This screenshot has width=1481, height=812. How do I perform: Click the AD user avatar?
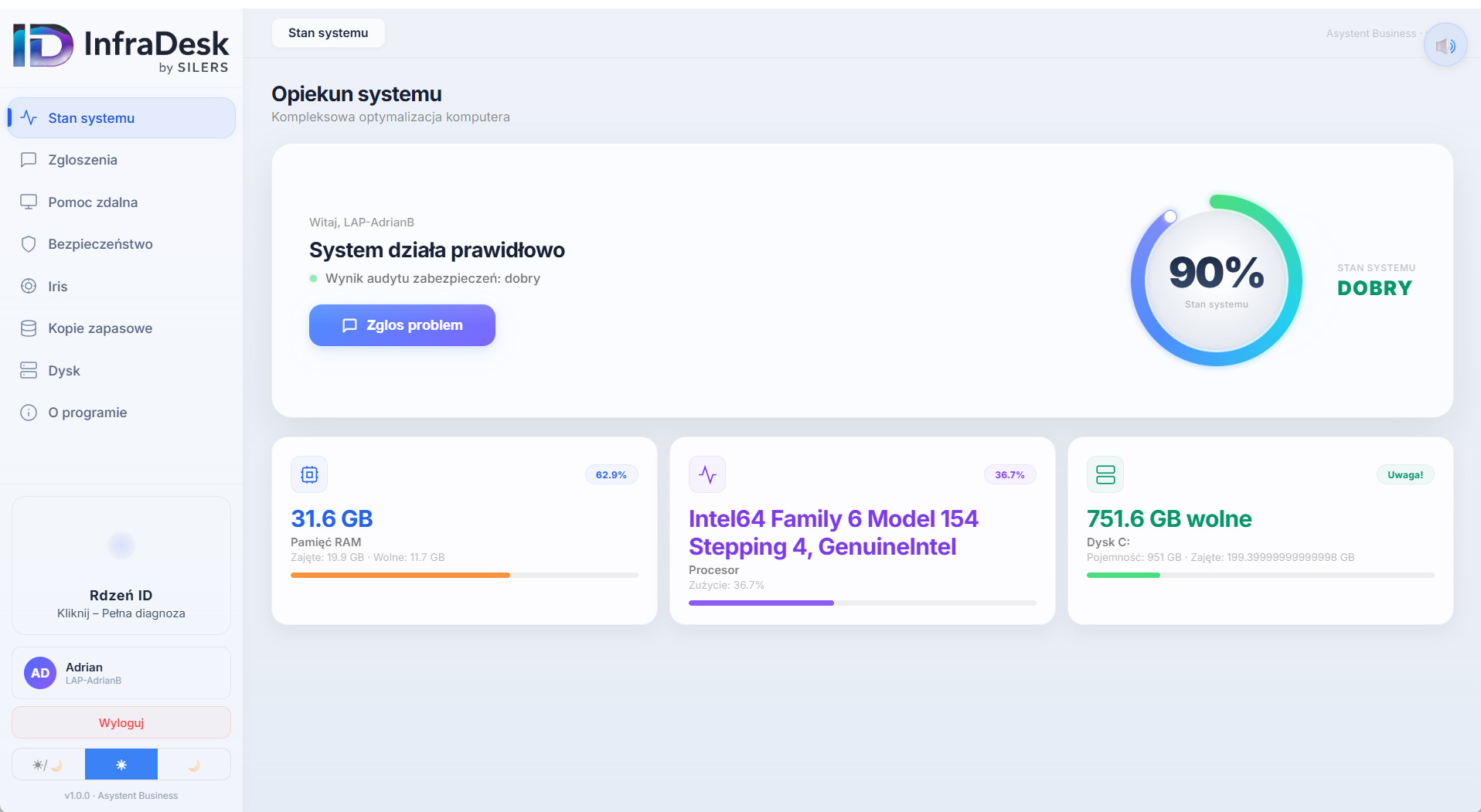point(40,673)
